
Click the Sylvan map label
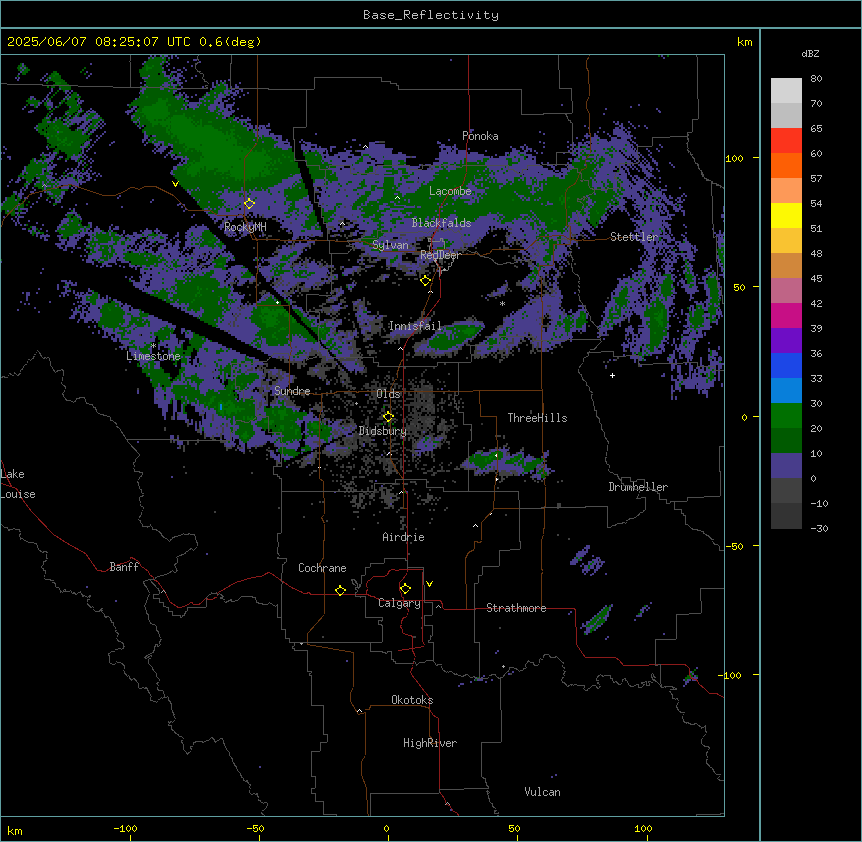390,245
